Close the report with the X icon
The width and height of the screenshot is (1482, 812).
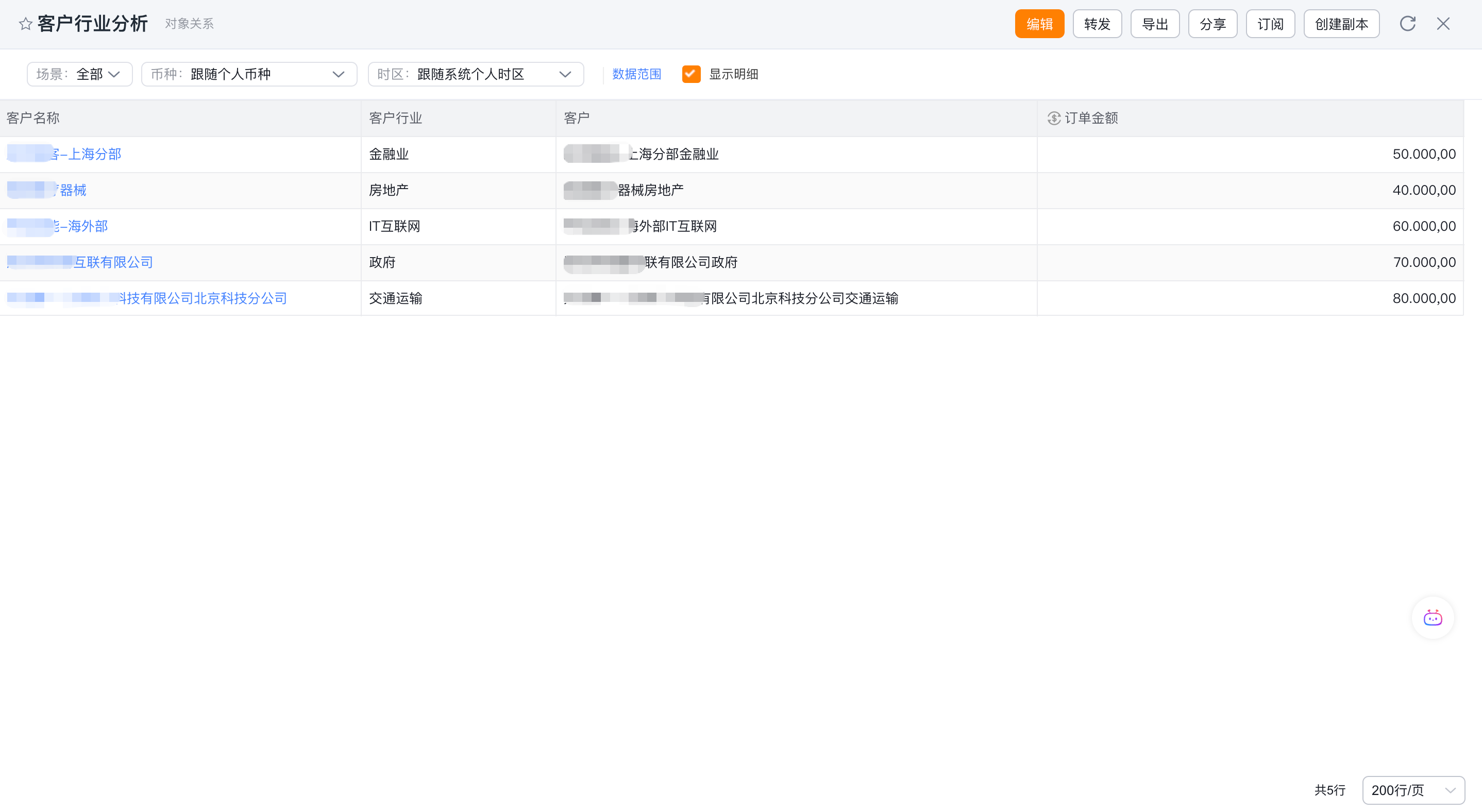point(1443,24)
